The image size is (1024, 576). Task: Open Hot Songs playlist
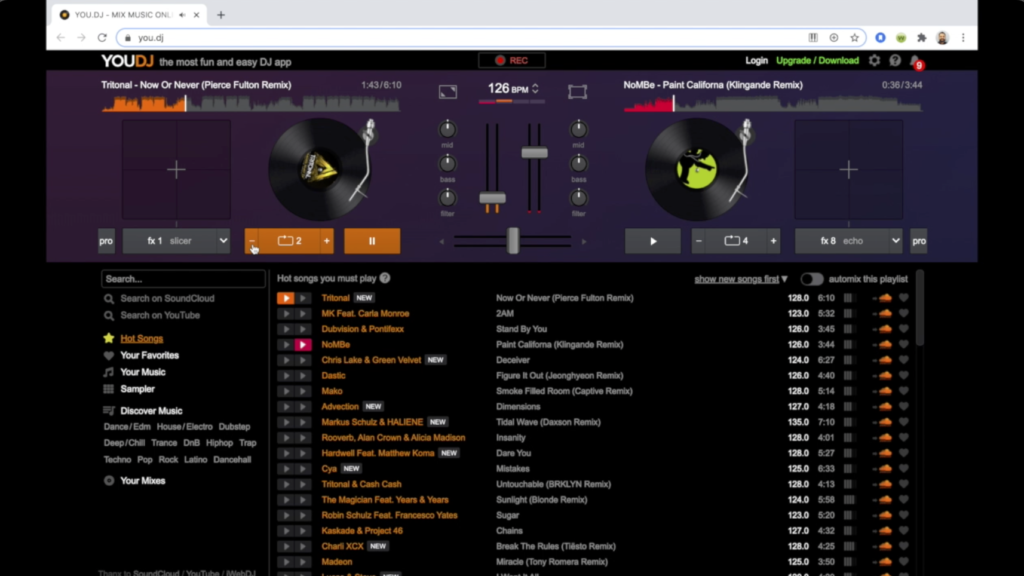(141, 338)
